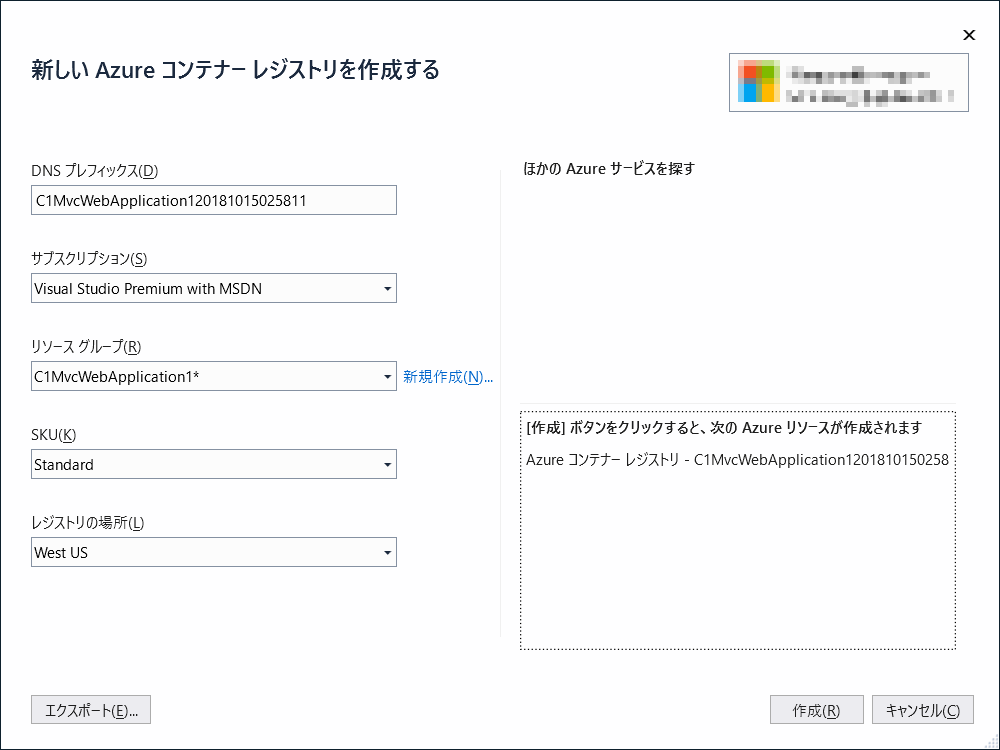Click the 新規作成(N)... link
Image resolution: width=1000 pixels, height=750 pixels.
(x=448, y=377)
